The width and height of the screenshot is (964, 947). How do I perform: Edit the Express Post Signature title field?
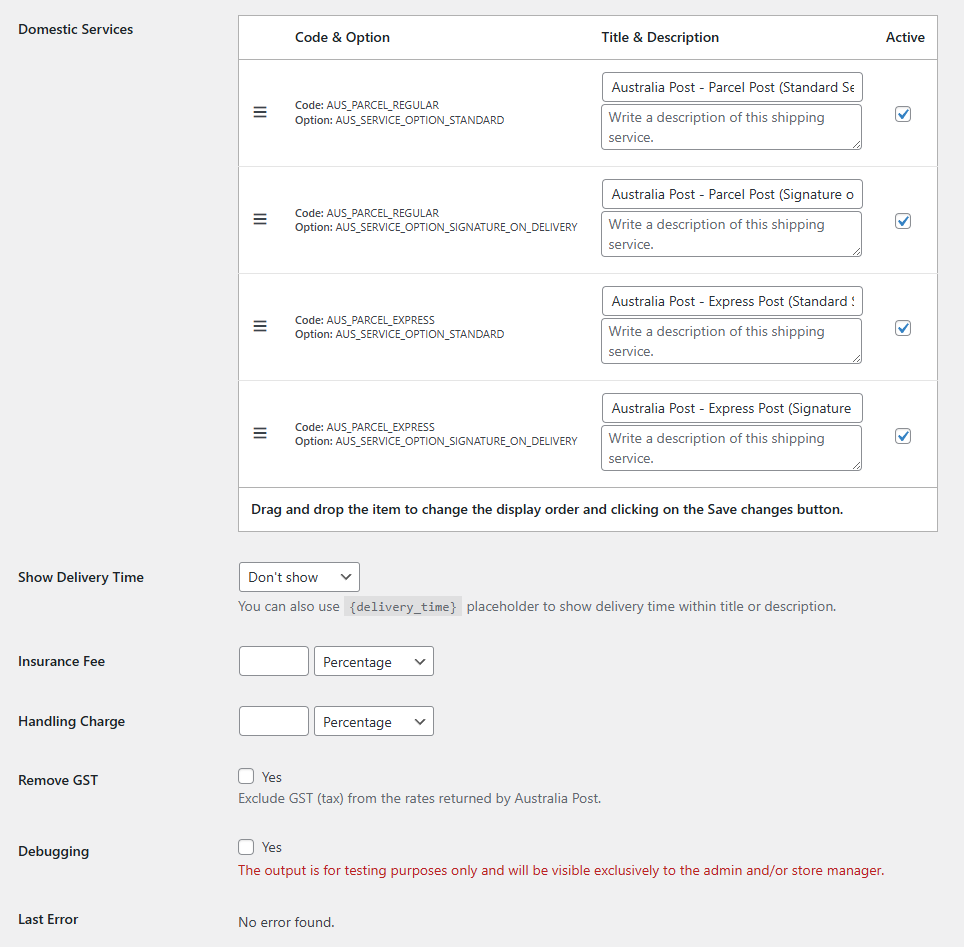[732, 408]
